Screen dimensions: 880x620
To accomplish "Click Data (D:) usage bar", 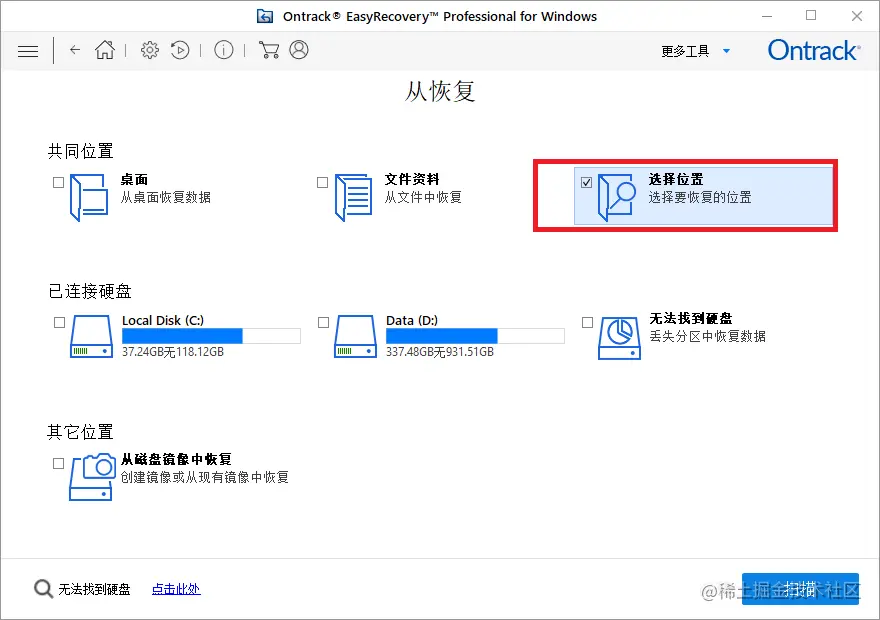I will tap(475, 336).
